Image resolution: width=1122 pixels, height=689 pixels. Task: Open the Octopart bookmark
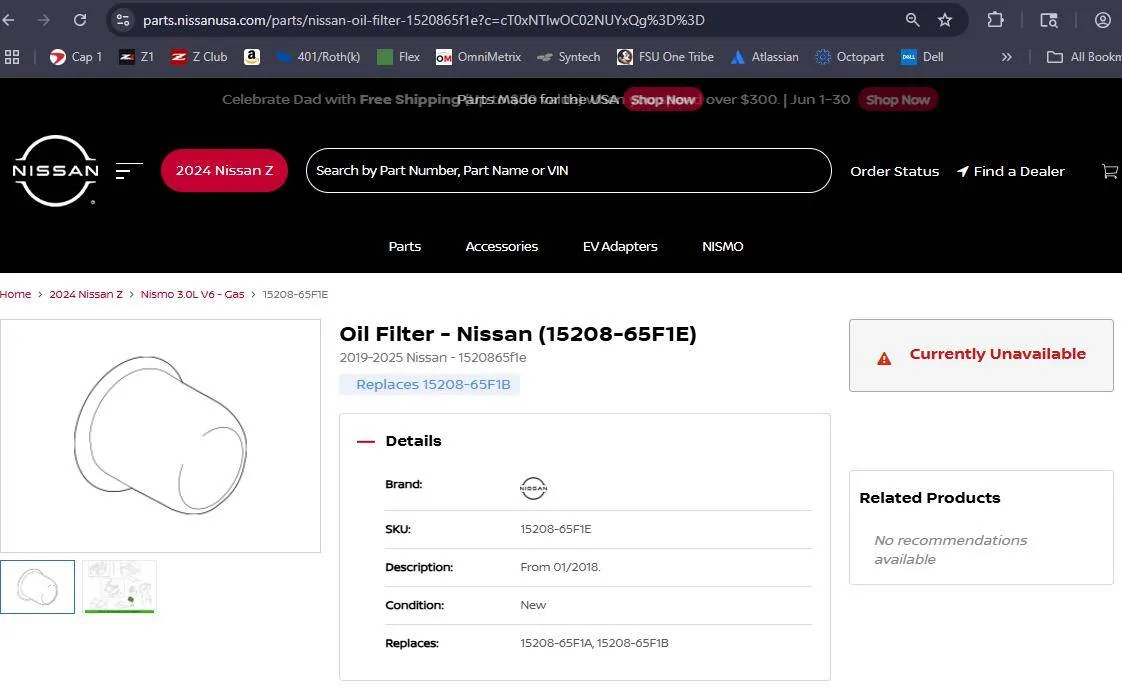(849, 57)
